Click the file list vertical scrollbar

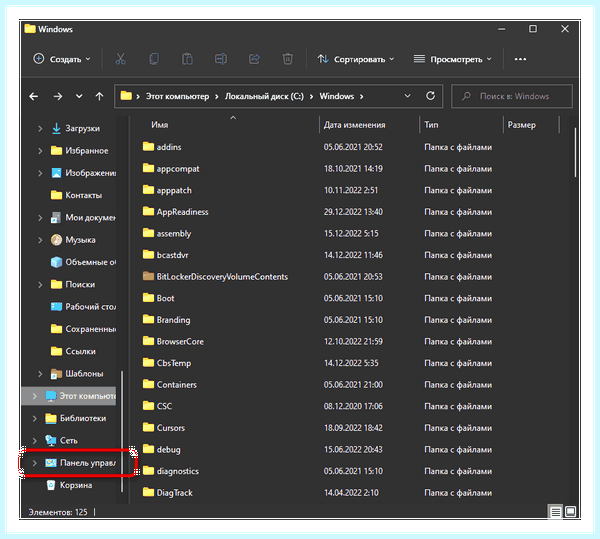coord(575,152)
